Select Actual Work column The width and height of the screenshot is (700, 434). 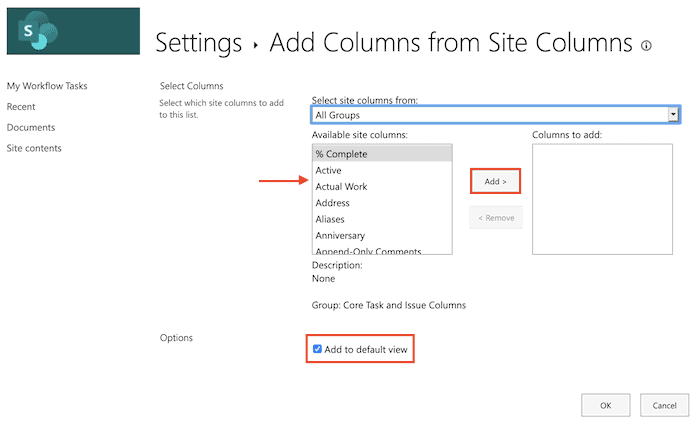click(x=382, y=187)
